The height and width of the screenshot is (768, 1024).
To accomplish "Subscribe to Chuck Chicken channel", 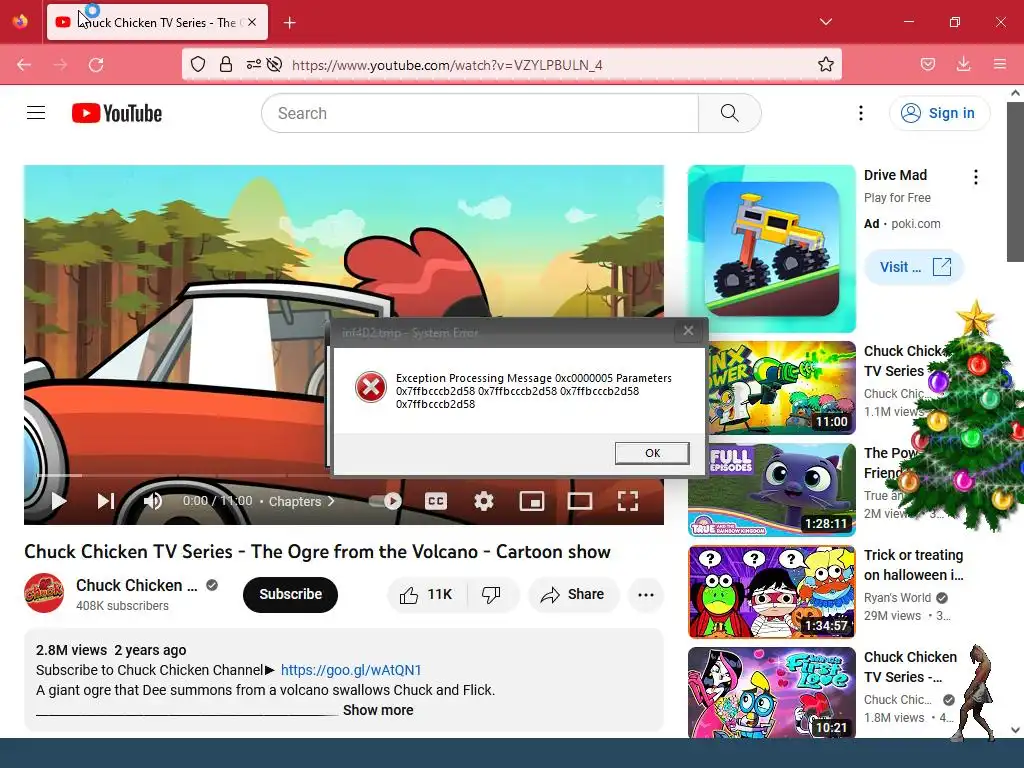I will point(291,594).
